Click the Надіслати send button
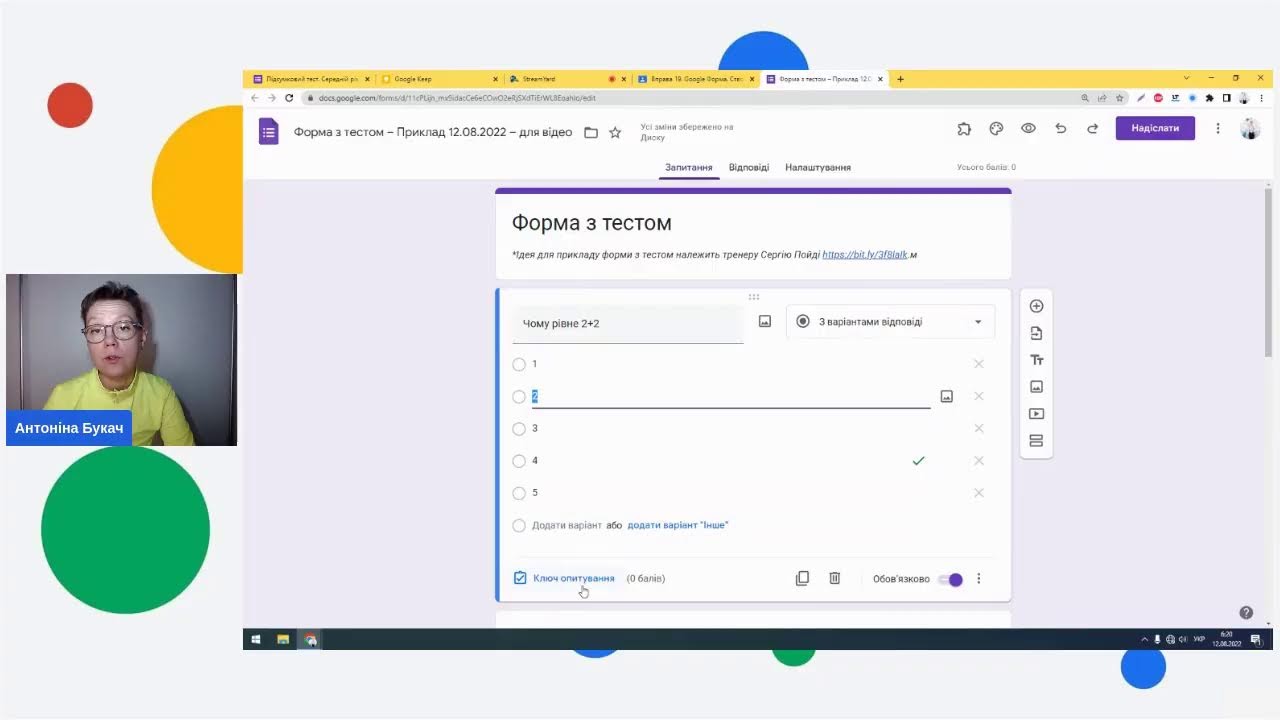The image size is (1280, 720). [1155, 128]
